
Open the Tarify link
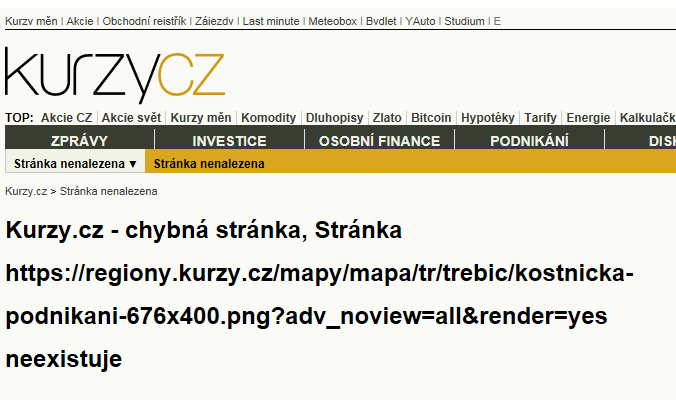click(x=541, y=118)
